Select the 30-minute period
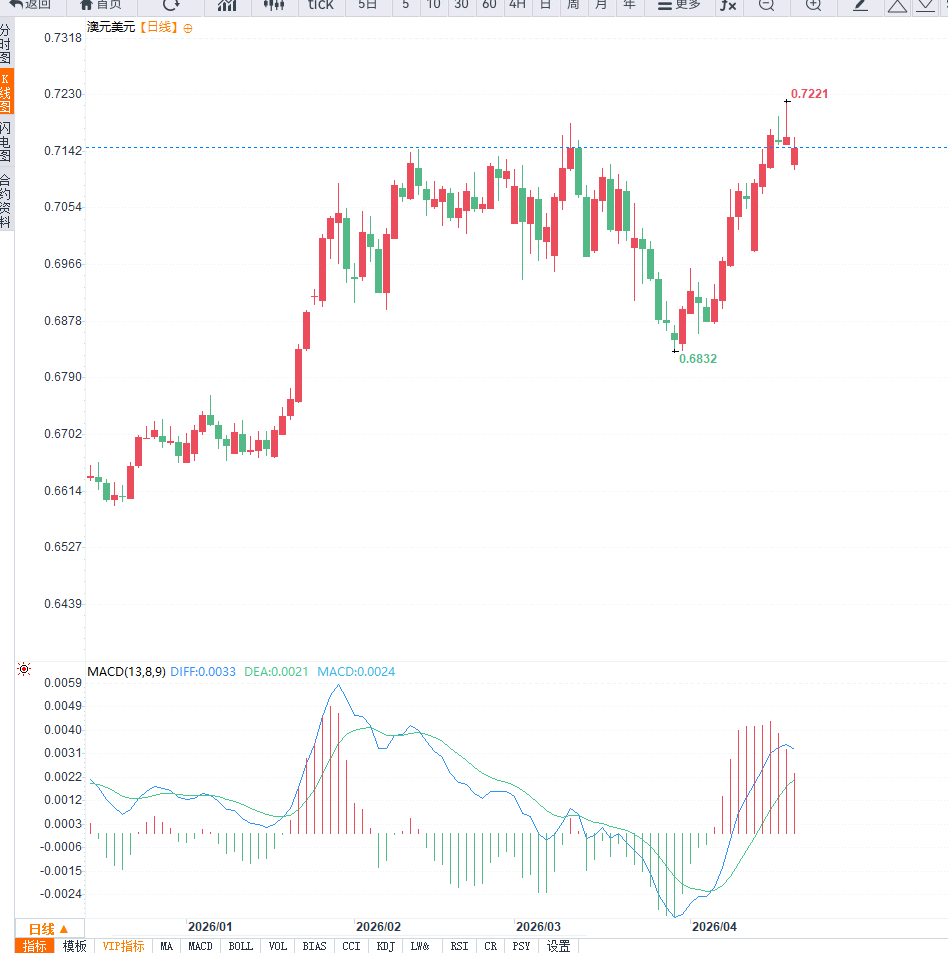 tap(461, 5)
